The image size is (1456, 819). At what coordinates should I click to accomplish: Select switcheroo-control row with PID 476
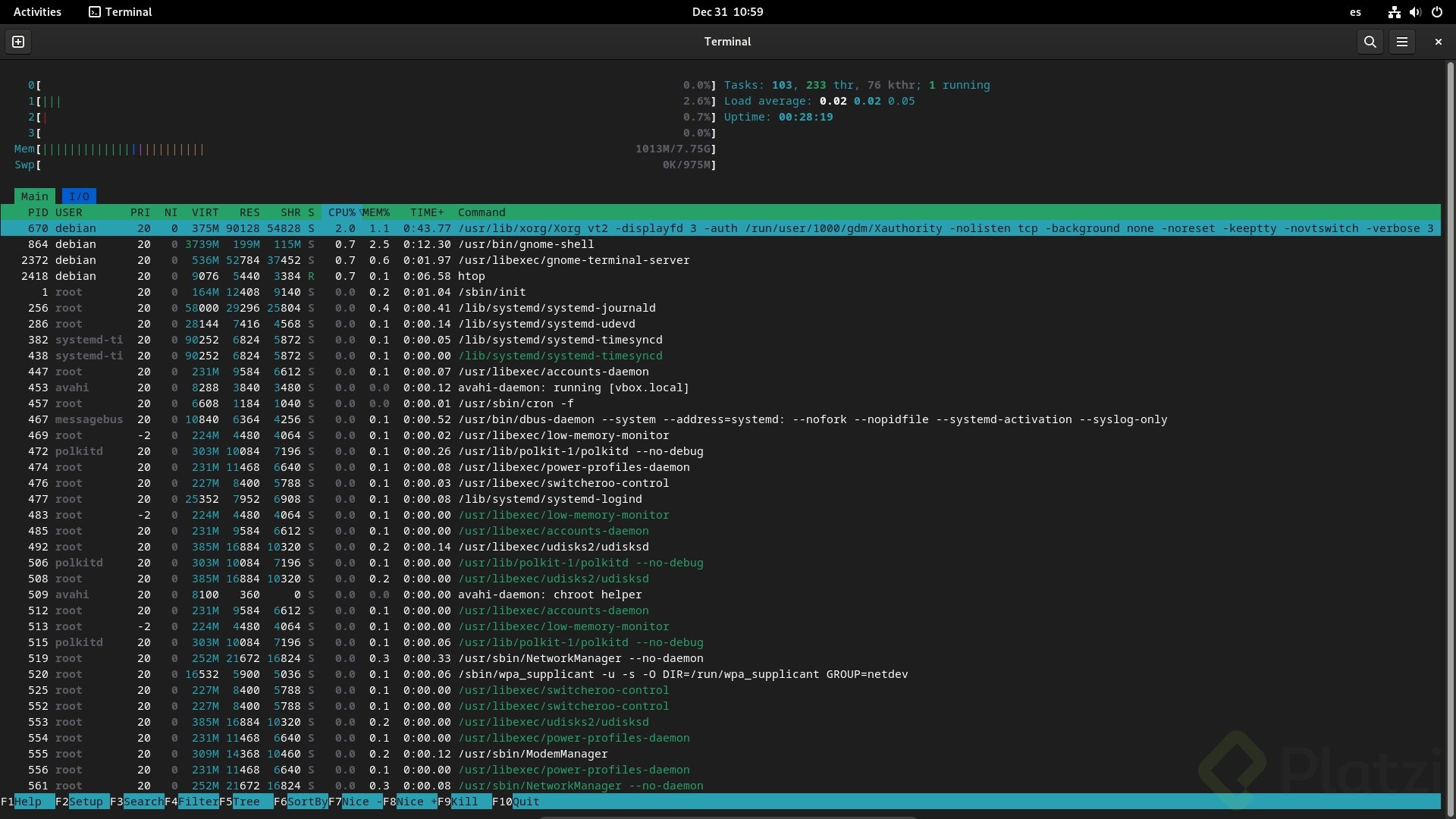[720, 483]
